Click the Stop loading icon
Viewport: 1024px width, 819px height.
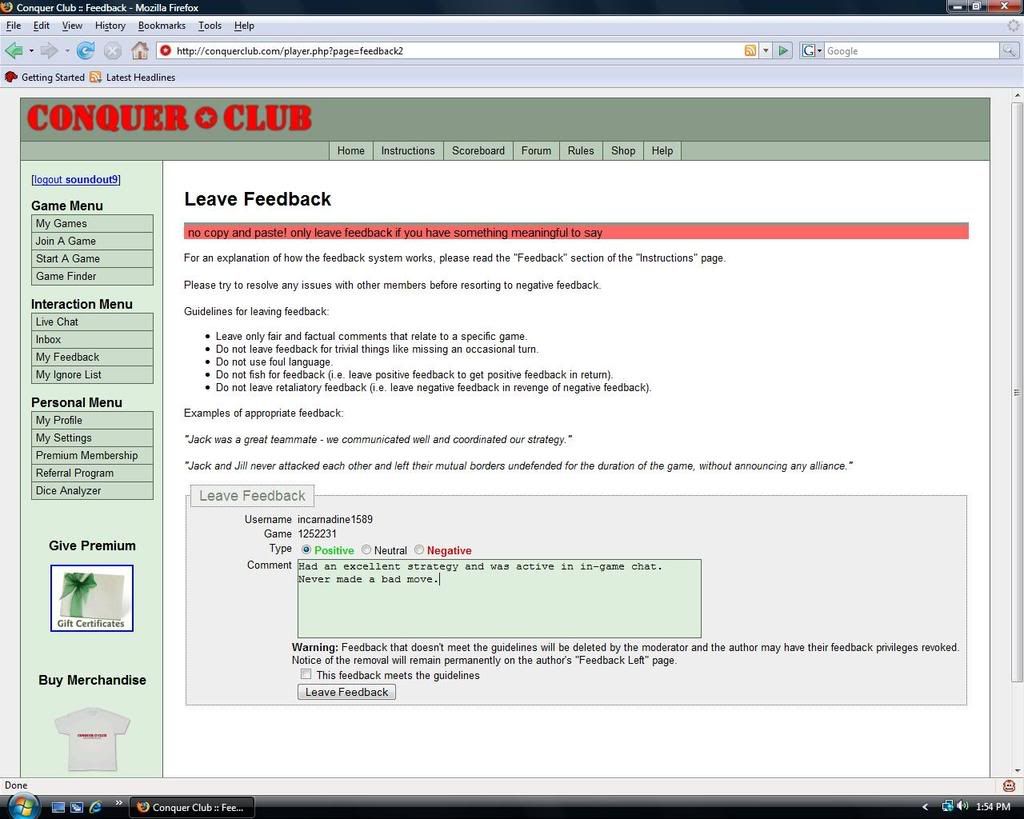click(113, 50)
